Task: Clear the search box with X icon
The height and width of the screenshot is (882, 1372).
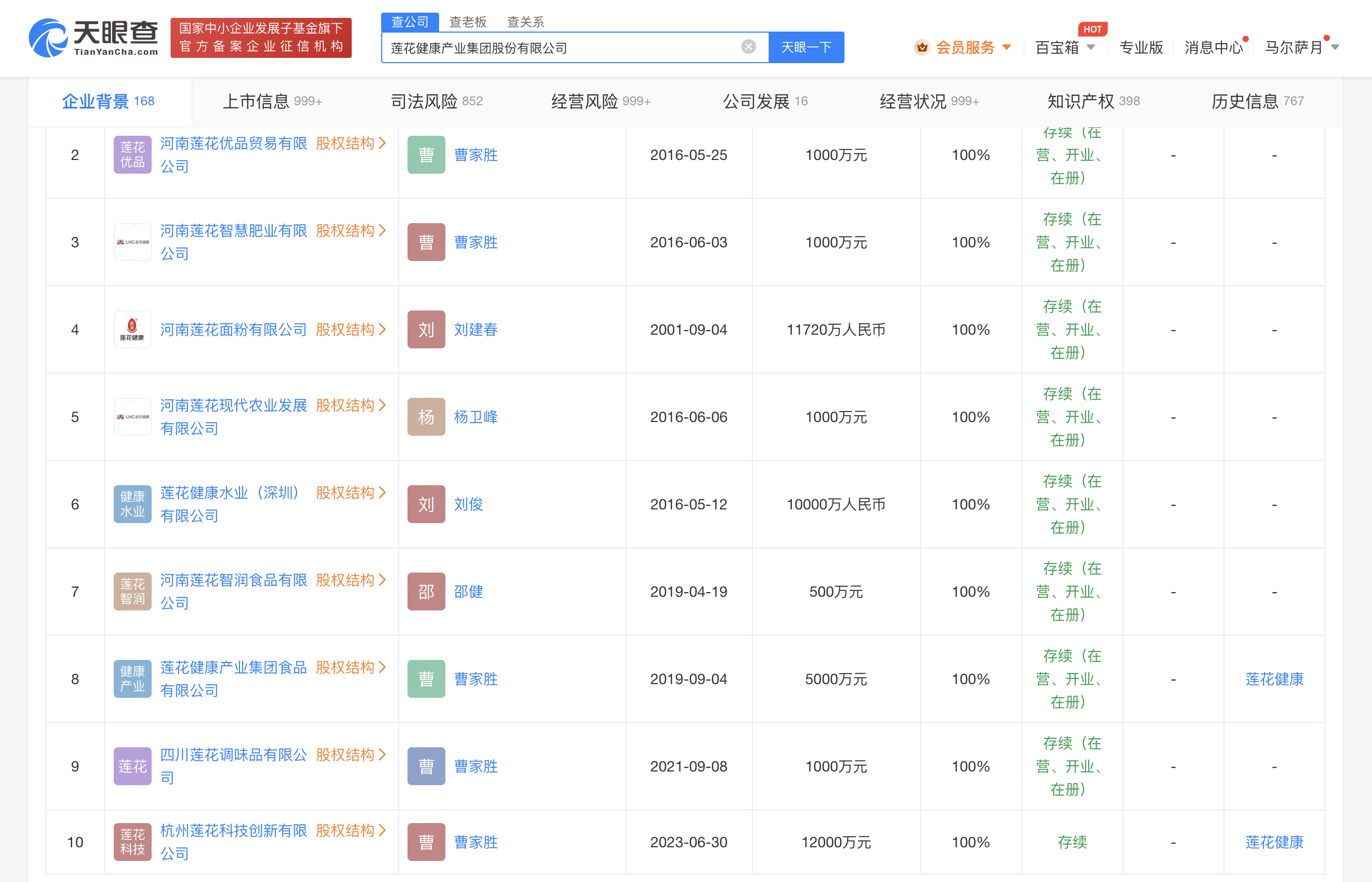Action: point(748,47)
